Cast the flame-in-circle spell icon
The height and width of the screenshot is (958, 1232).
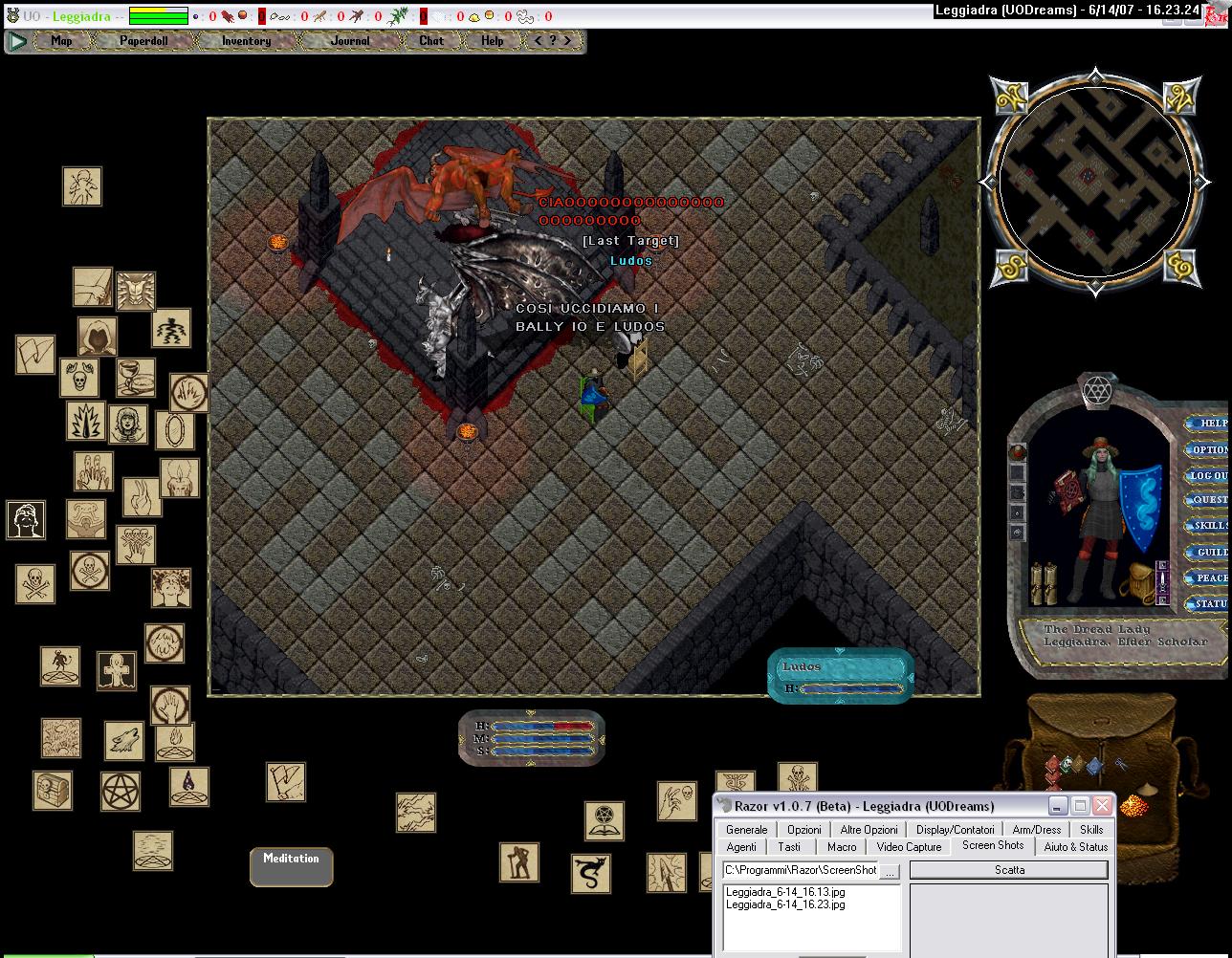pos(189,392)
